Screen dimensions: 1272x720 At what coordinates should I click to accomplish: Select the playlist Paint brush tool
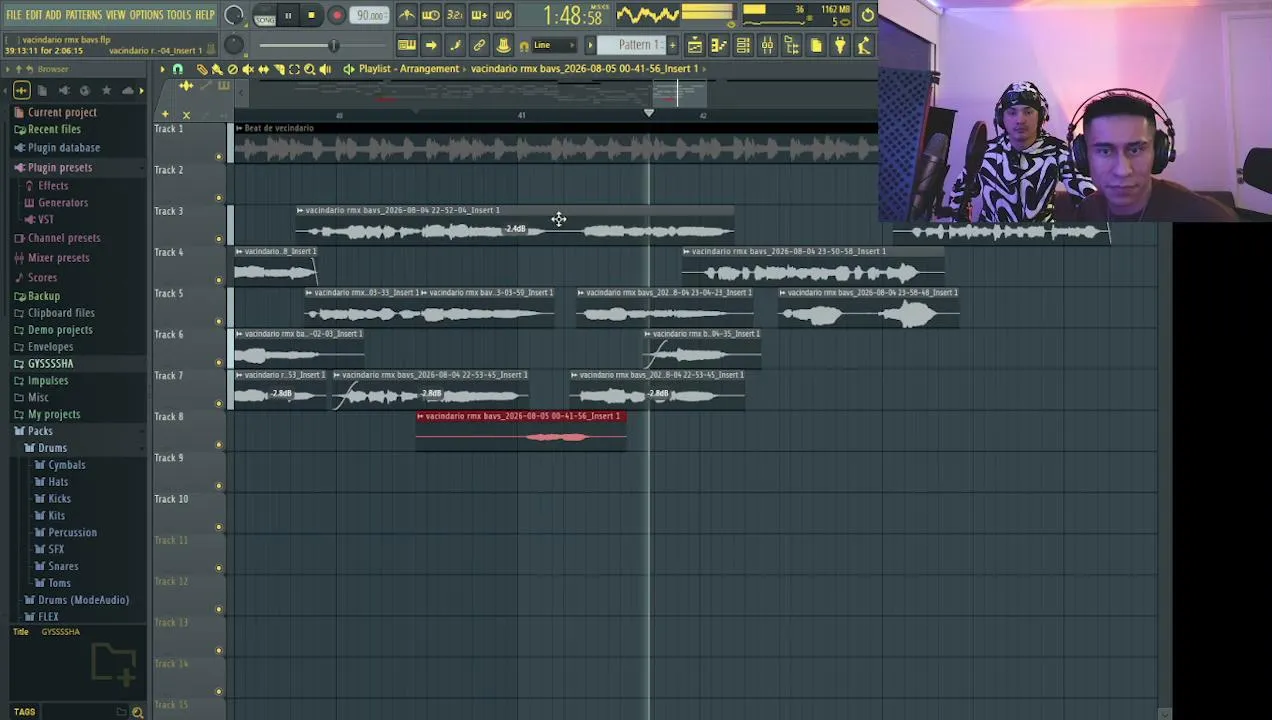[216, 69]
